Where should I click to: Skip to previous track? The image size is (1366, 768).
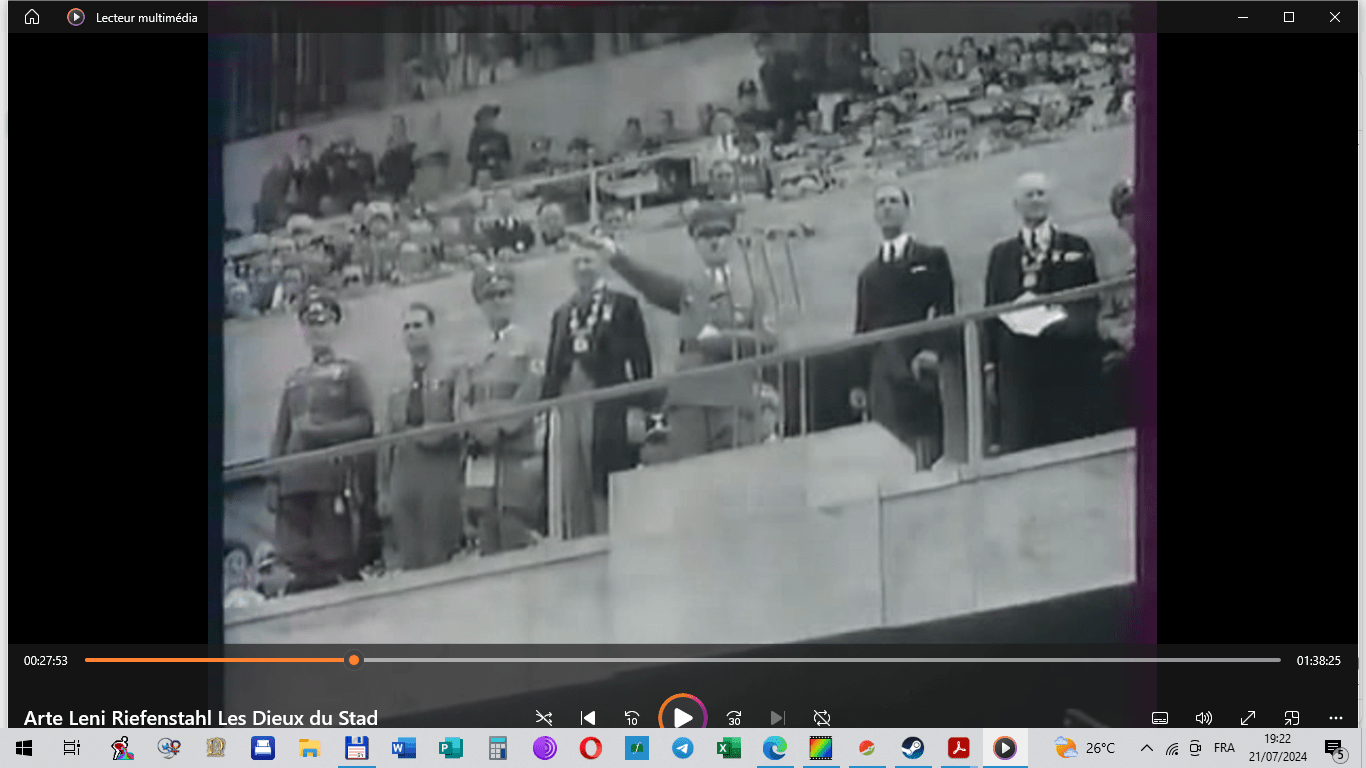click(588, 718)
